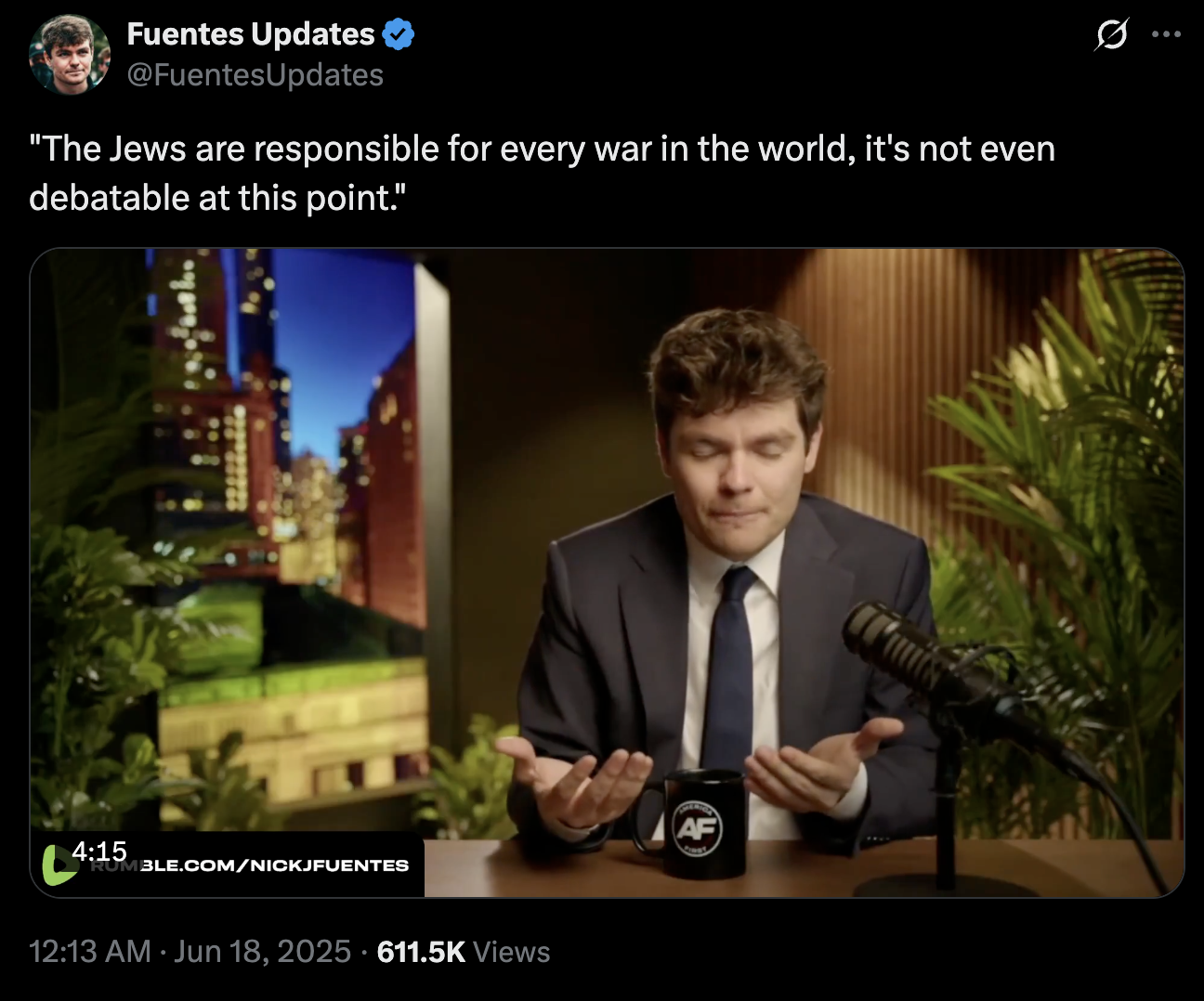This screenshot has width=1204, height=1001.
Task: Click the Jun 18, 2025 date
Action: coord(263,952)
